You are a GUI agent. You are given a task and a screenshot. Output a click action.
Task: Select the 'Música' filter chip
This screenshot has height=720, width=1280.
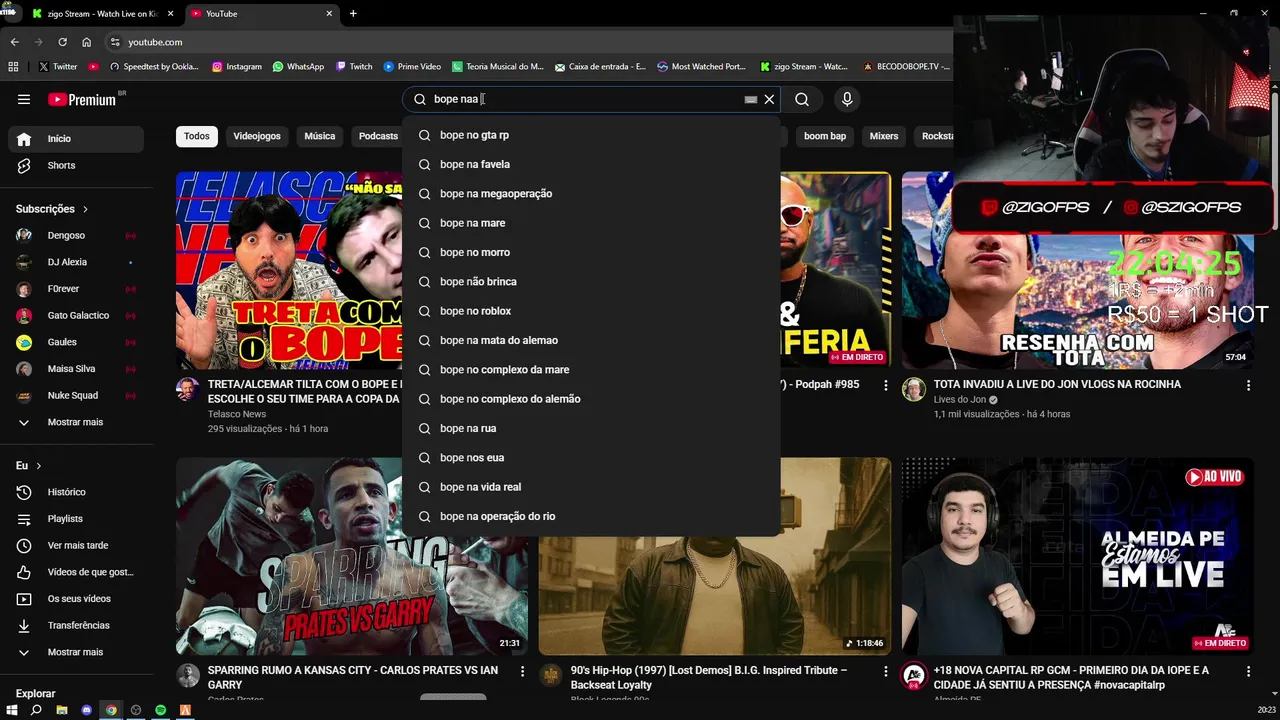point(320,136)
